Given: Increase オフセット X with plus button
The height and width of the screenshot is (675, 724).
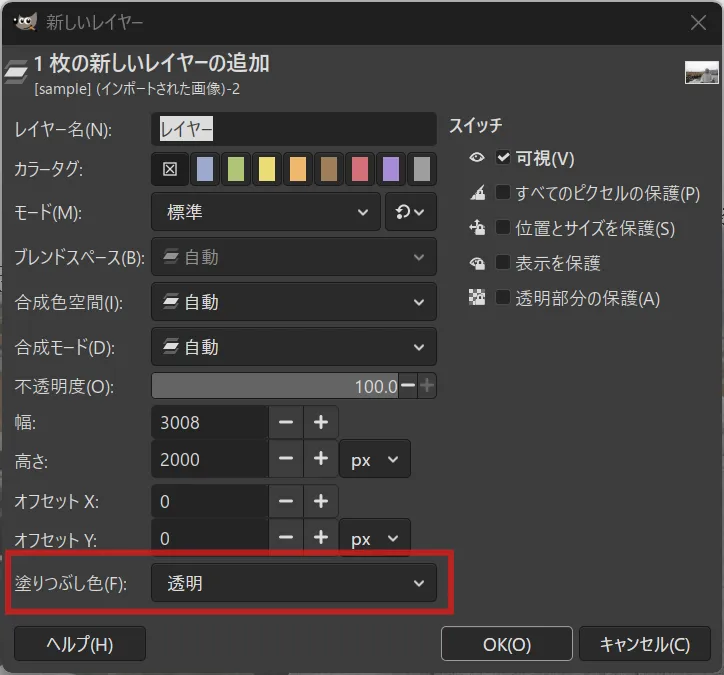Looking at the screenshot, I should click(321, 501).
